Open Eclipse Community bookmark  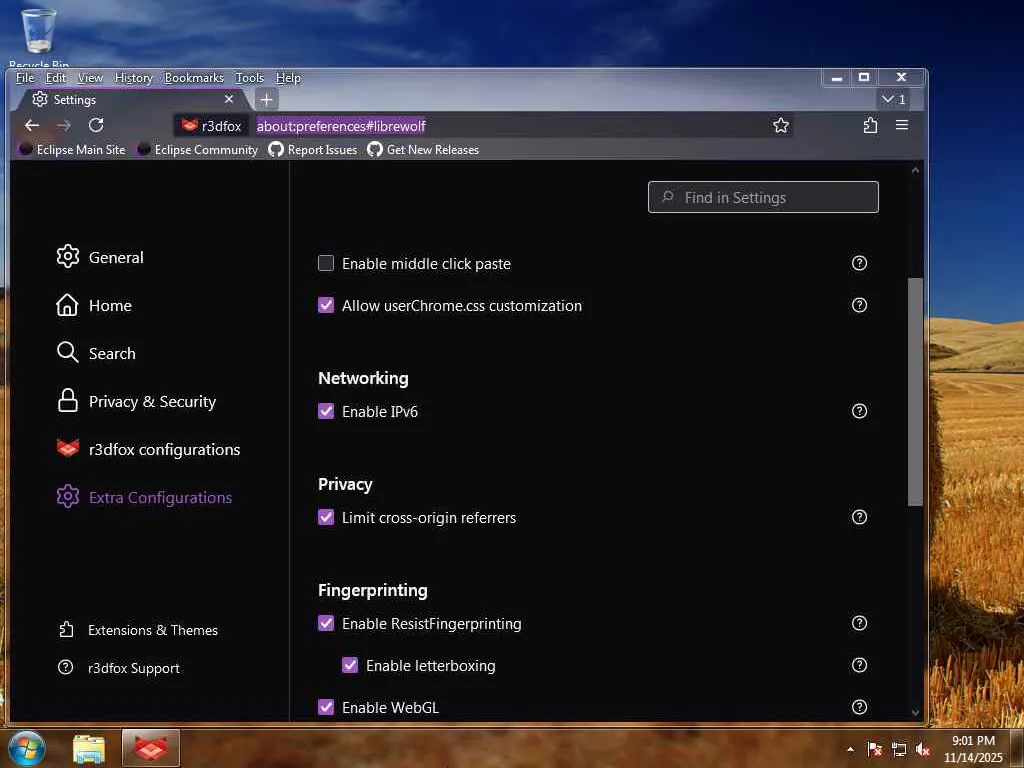tap(198, 150)
